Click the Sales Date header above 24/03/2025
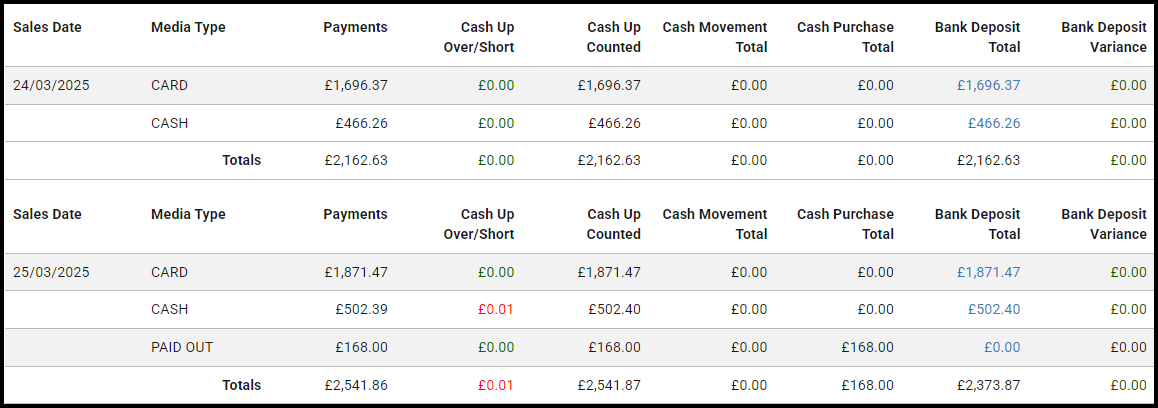The image size is (1158, 408). click(47, 27)
